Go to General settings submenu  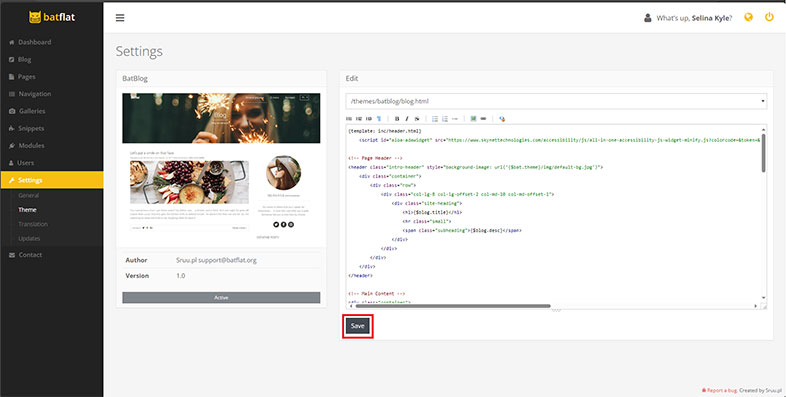[x=29, y=195]
